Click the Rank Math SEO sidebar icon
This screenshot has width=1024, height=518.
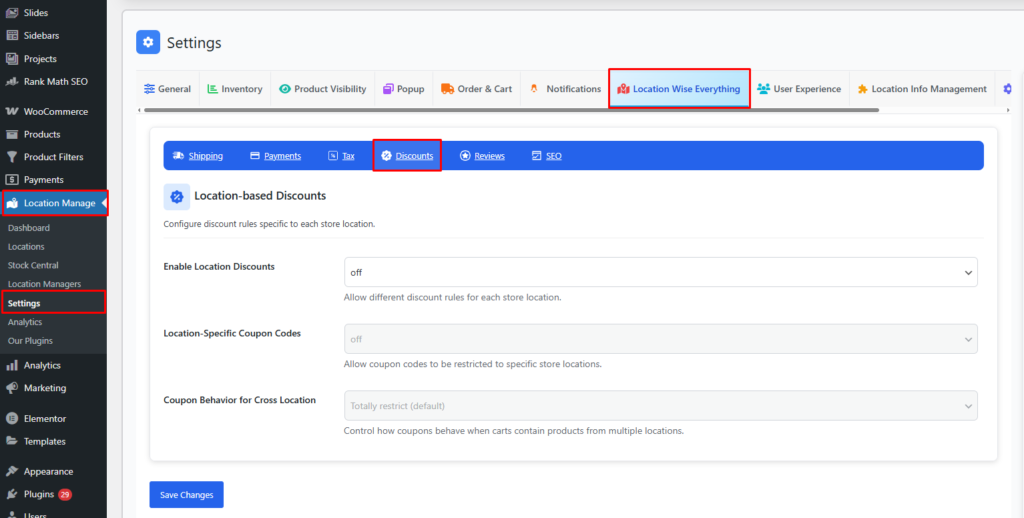point(12,82)
